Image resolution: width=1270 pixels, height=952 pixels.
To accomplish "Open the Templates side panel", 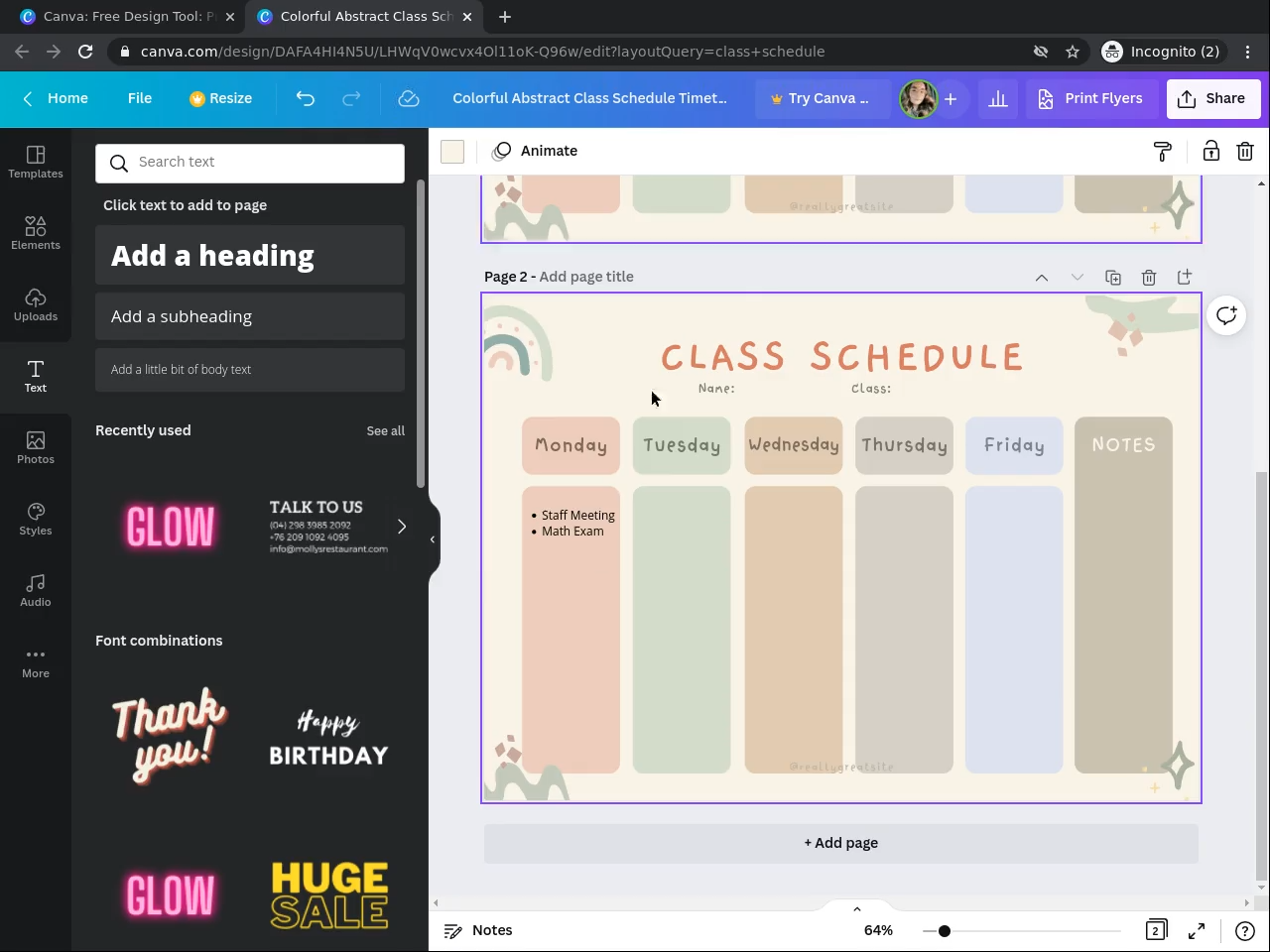I will [36, 163].
